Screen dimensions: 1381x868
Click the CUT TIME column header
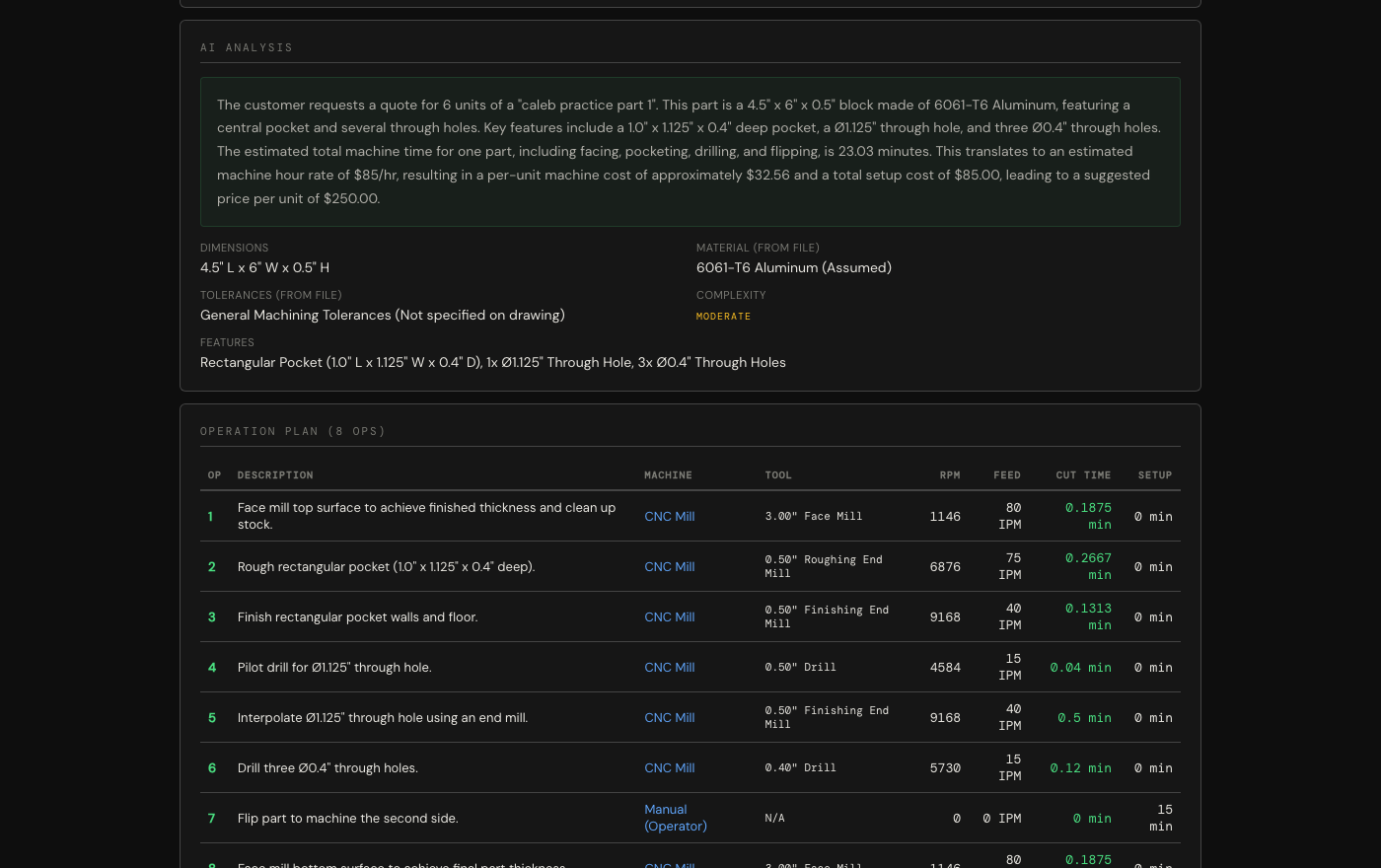(x=1083, y=475)
